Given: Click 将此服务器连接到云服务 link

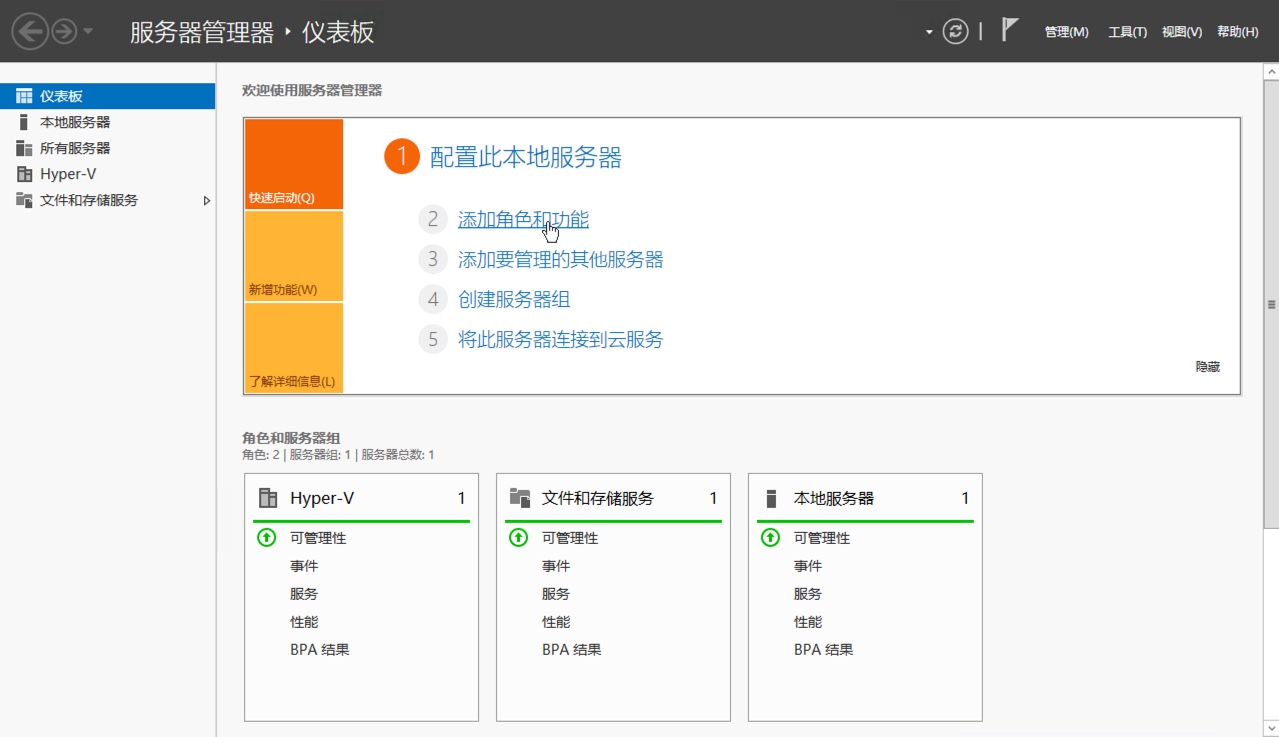Looking at the screenshot, I should pyautogui.click(x=560, y=339).
